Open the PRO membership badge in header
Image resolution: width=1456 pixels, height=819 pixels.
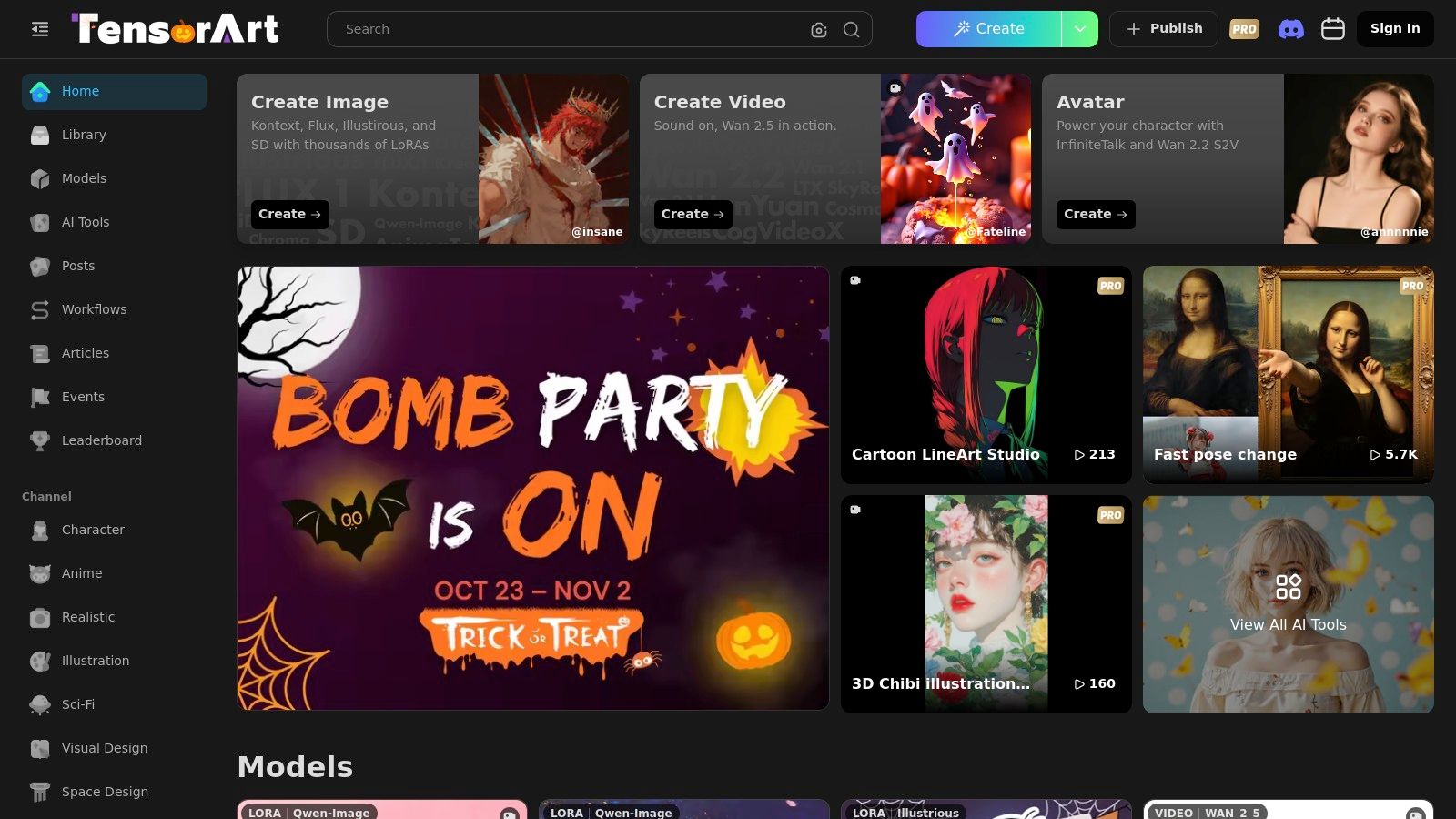pos(1244,29)
